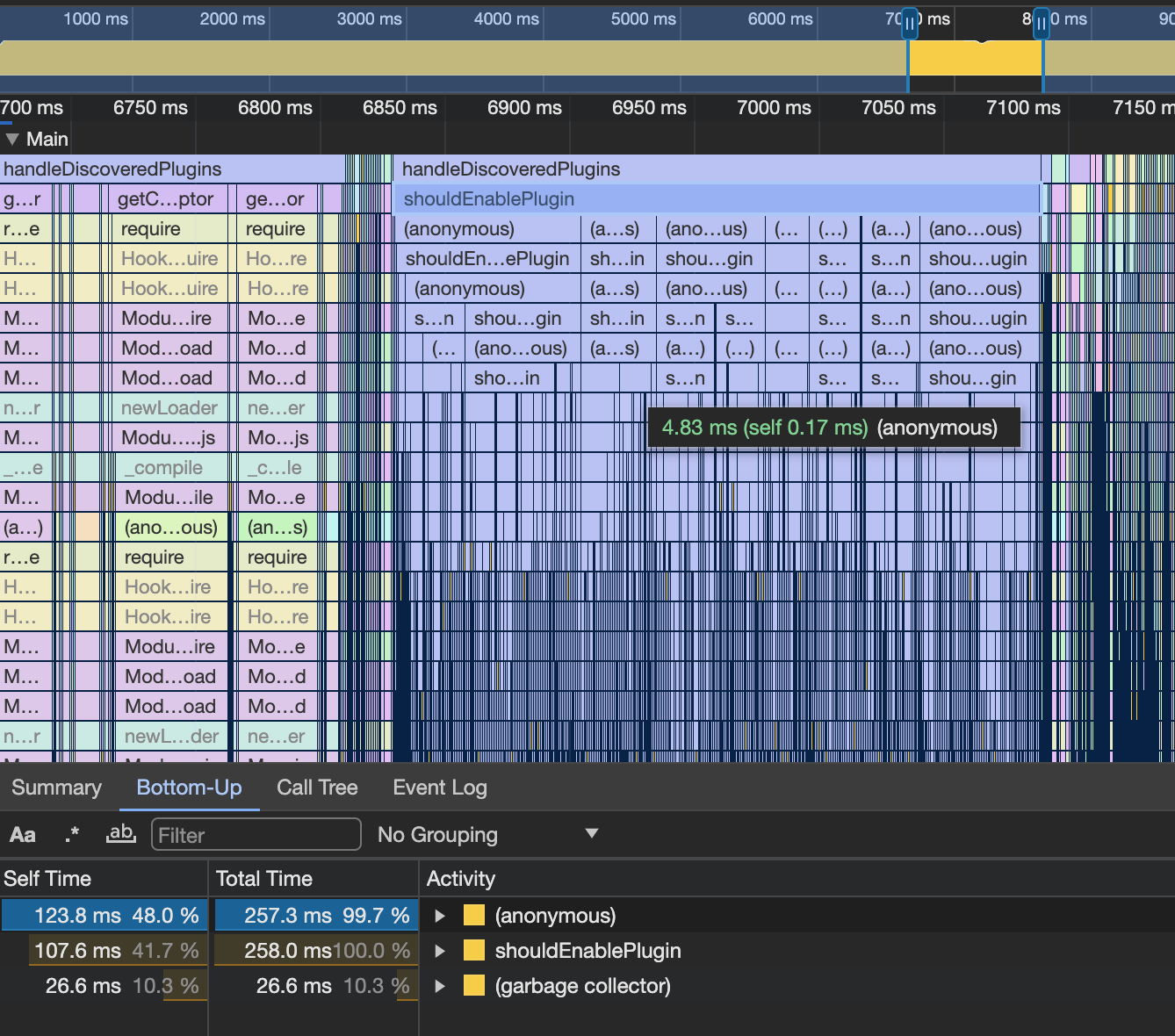
Task: Open the Call Tree tab
Action: tap(317, 788)
